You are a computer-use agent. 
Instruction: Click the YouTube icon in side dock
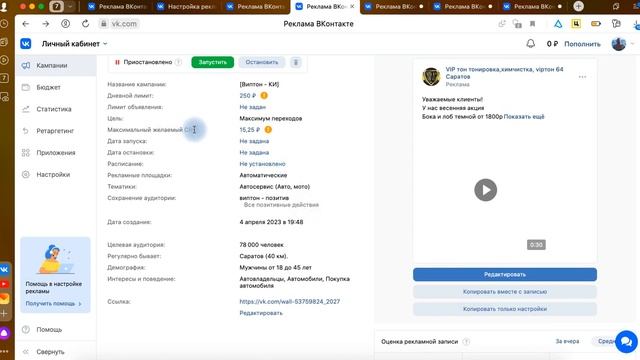coord(4,284)
